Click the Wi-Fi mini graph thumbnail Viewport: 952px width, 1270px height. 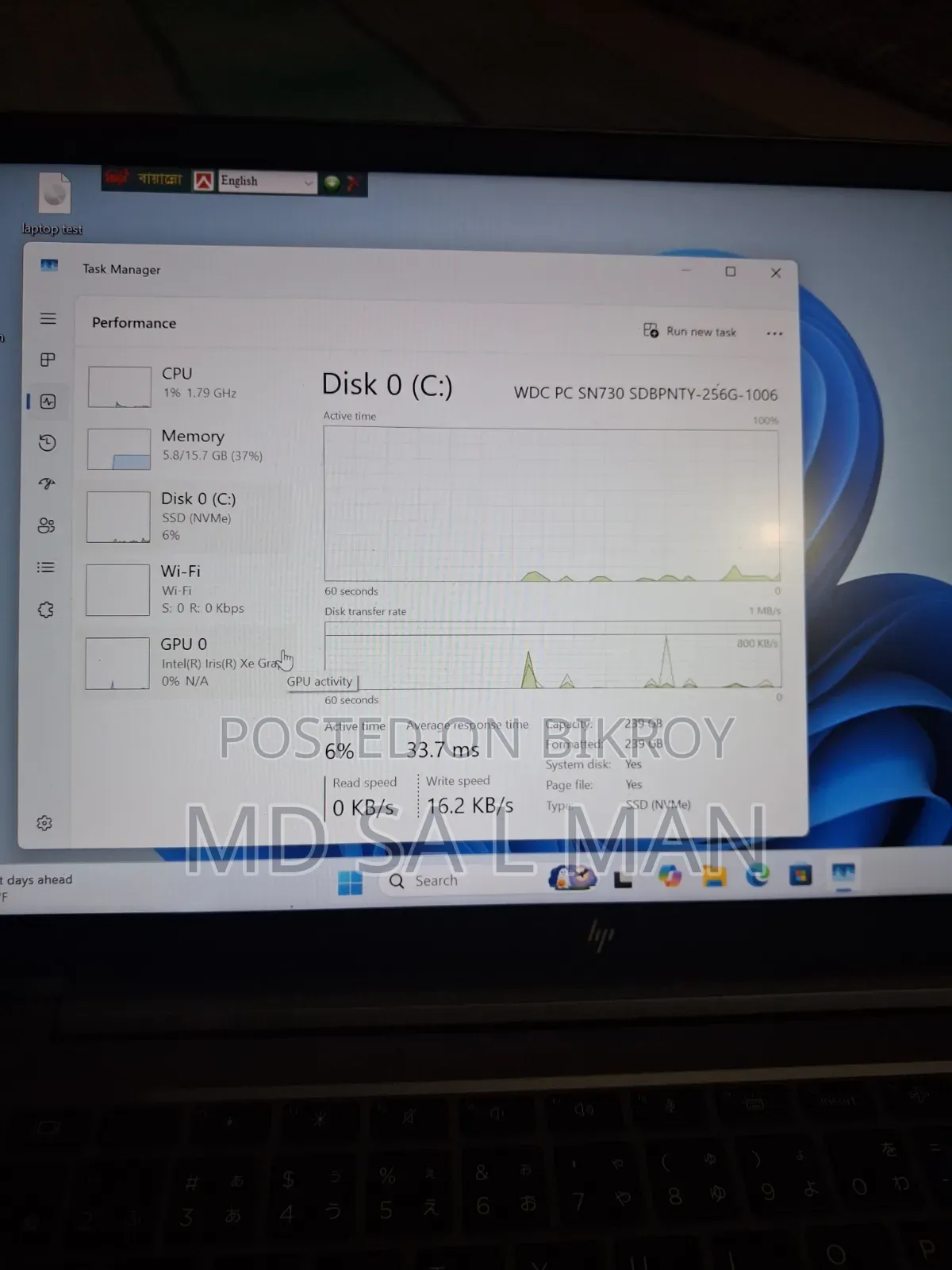(x=117, y=590)
